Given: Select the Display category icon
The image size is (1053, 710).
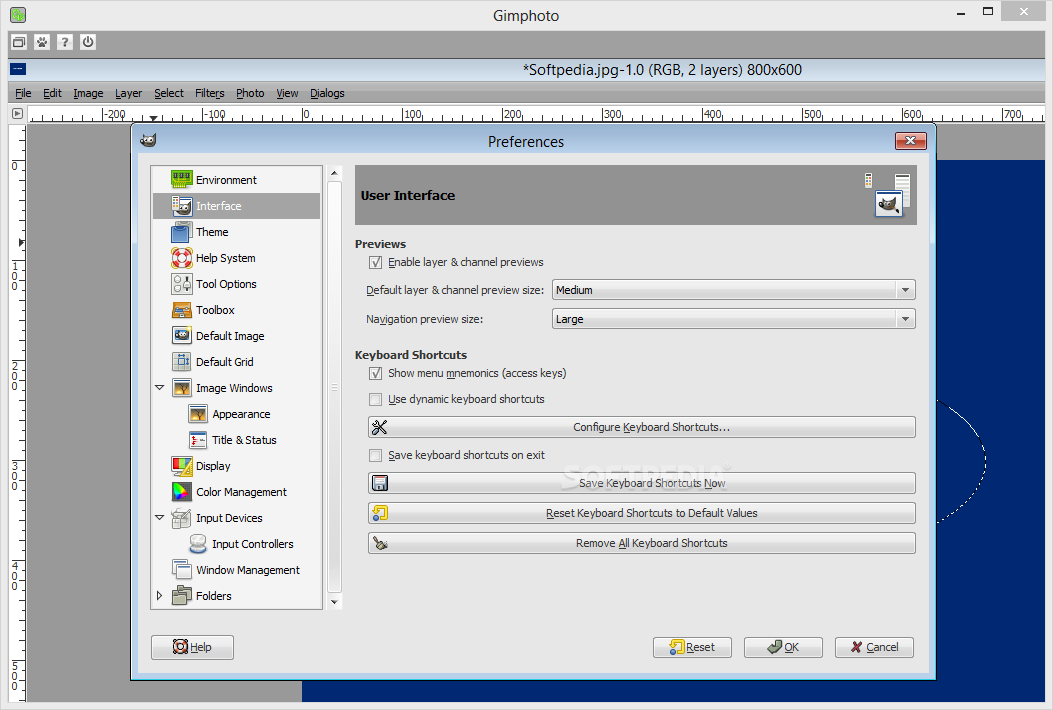Looking at the screenshot, I should (x=182, y=465).
